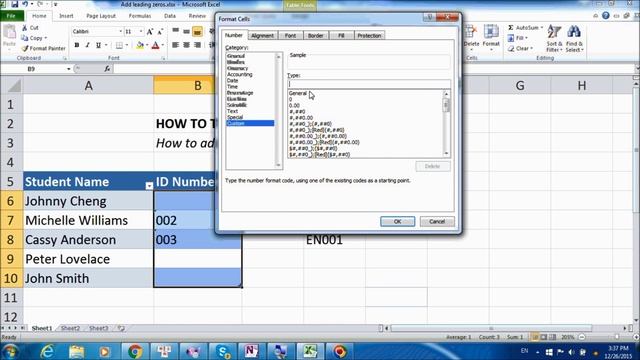
Task: Select the Accounting category
Action: point(240,74)
